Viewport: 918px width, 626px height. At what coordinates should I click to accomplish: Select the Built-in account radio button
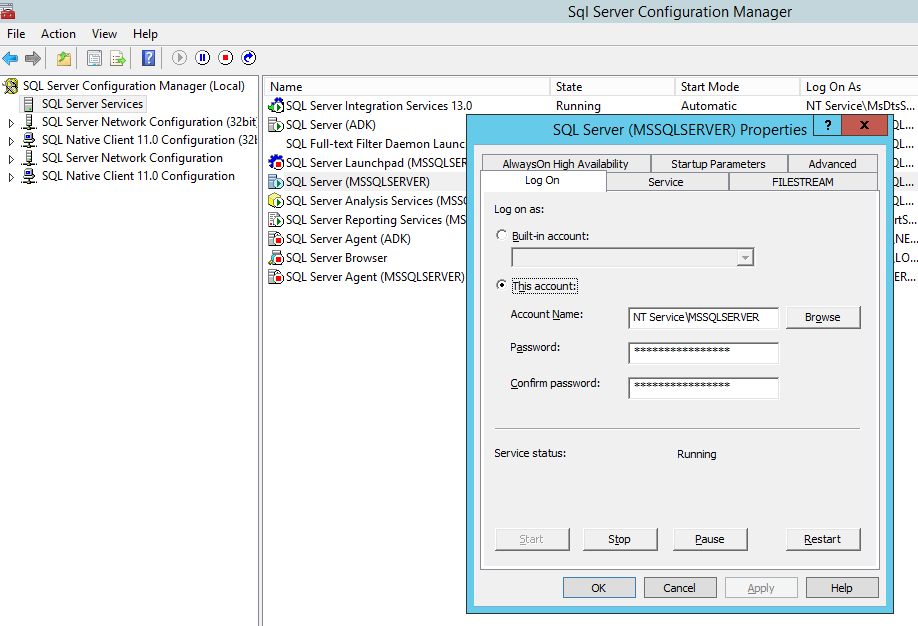(501, 235)
